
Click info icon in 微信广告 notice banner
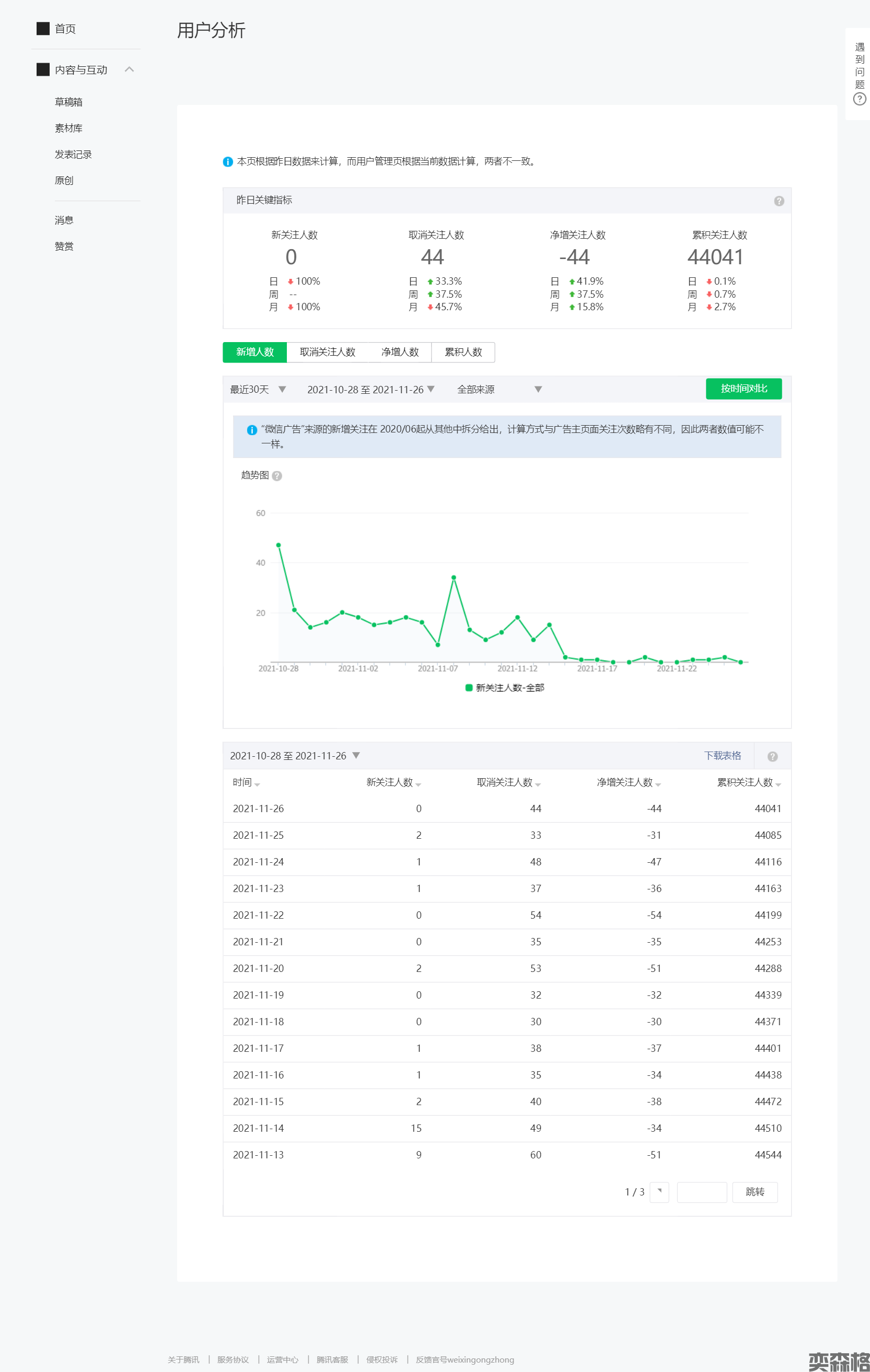251,430
